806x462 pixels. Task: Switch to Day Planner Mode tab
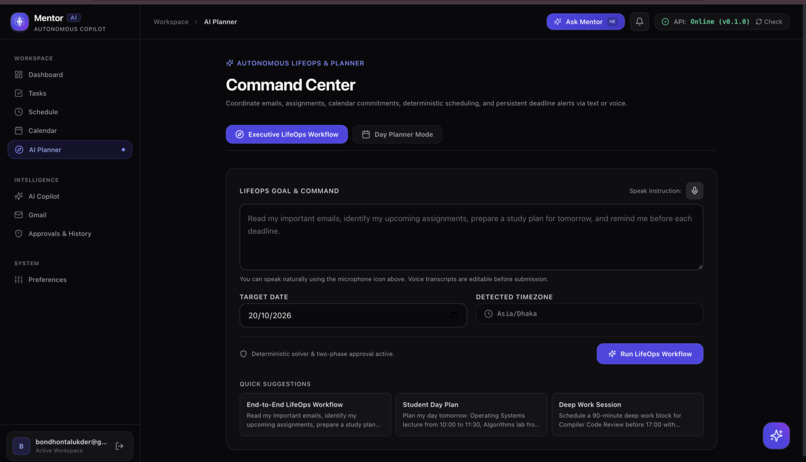(397, 134)
